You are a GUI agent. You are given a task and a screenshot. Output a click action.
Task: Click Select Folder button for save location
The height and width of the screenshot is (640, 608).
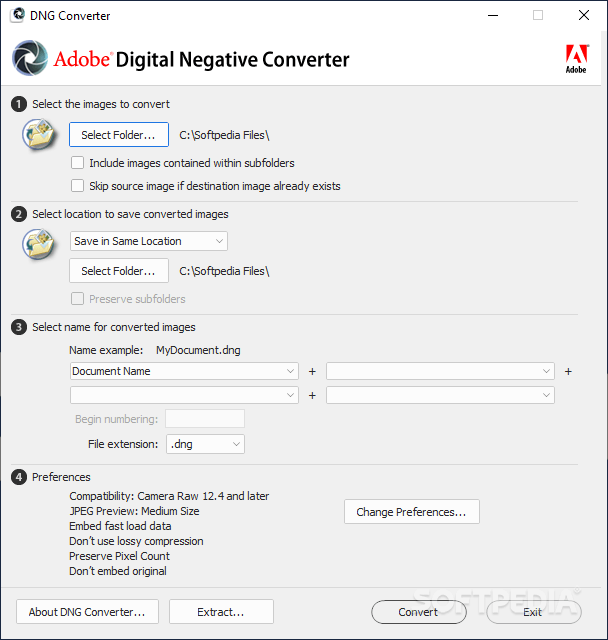pos(119,271)
